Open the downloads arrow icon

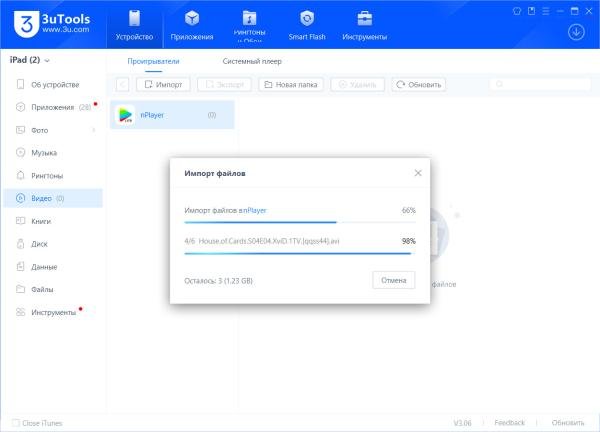coord(576,32)
